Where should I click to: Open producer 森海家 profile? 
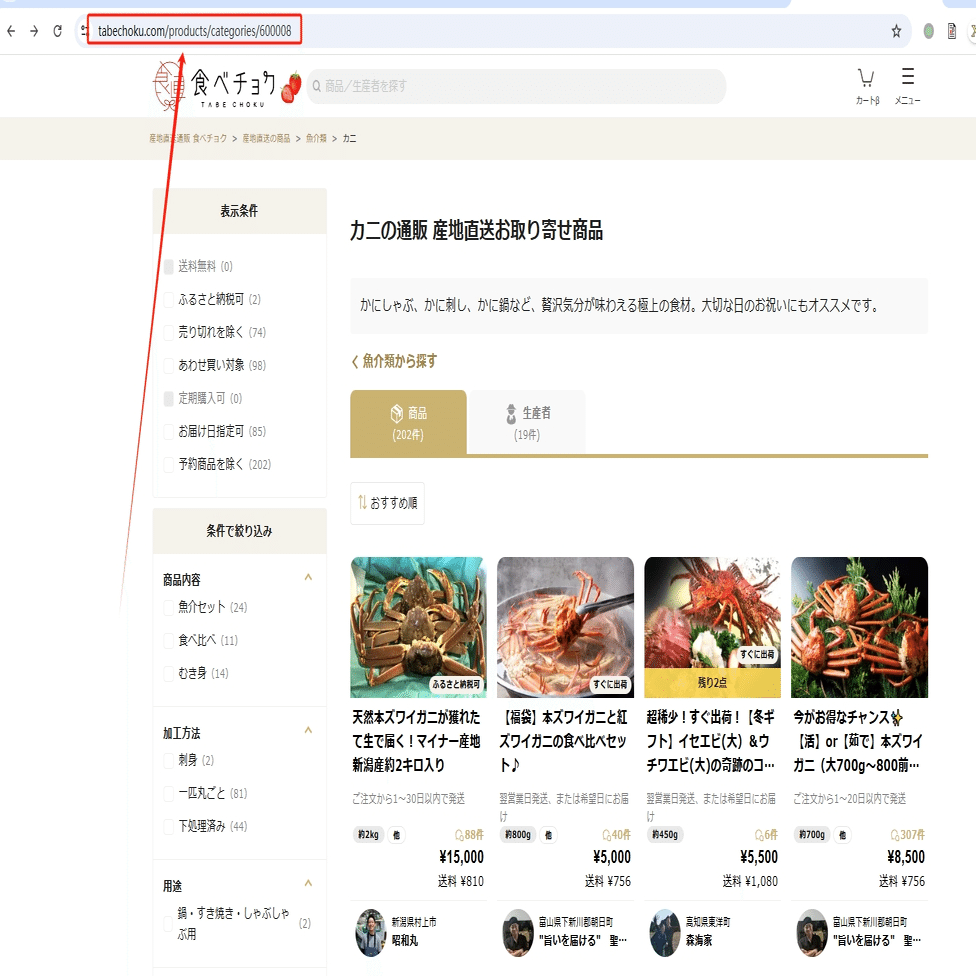click(x=698, y=941)
